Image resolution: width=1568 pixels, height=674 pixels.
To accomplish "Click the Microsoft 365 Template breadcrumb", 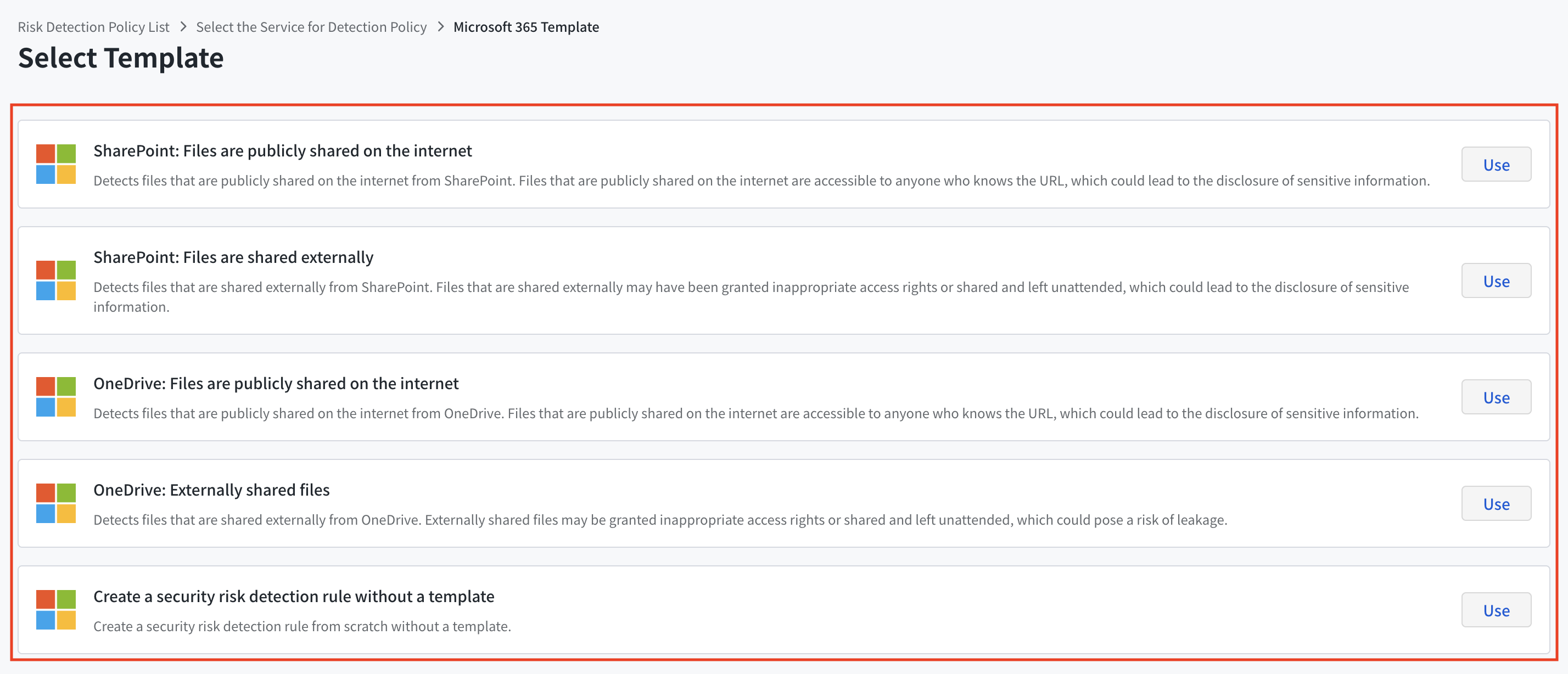I will coord(526,27).
